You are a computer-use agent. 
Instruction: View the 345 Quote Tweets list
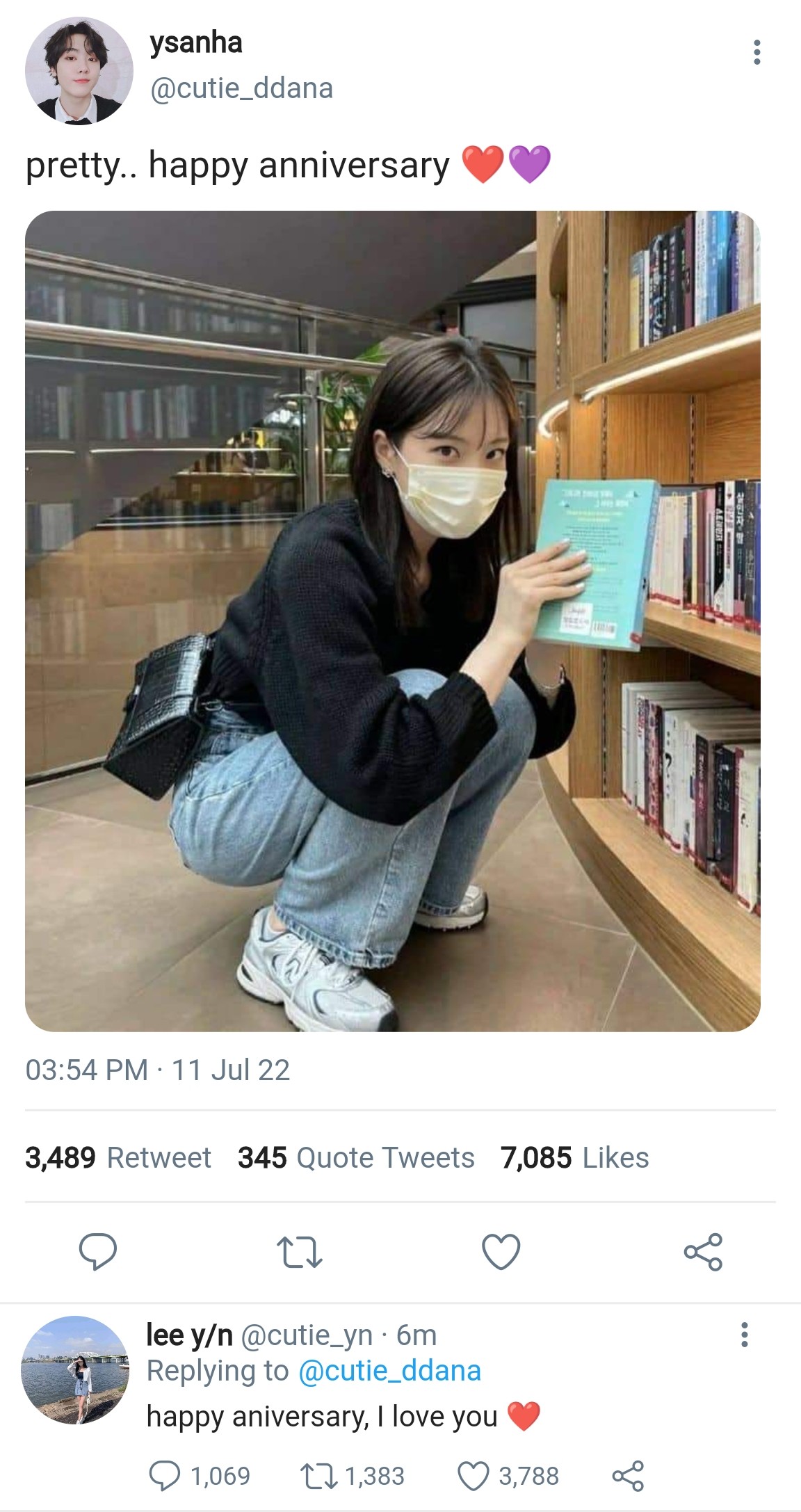pos(356,1157)
